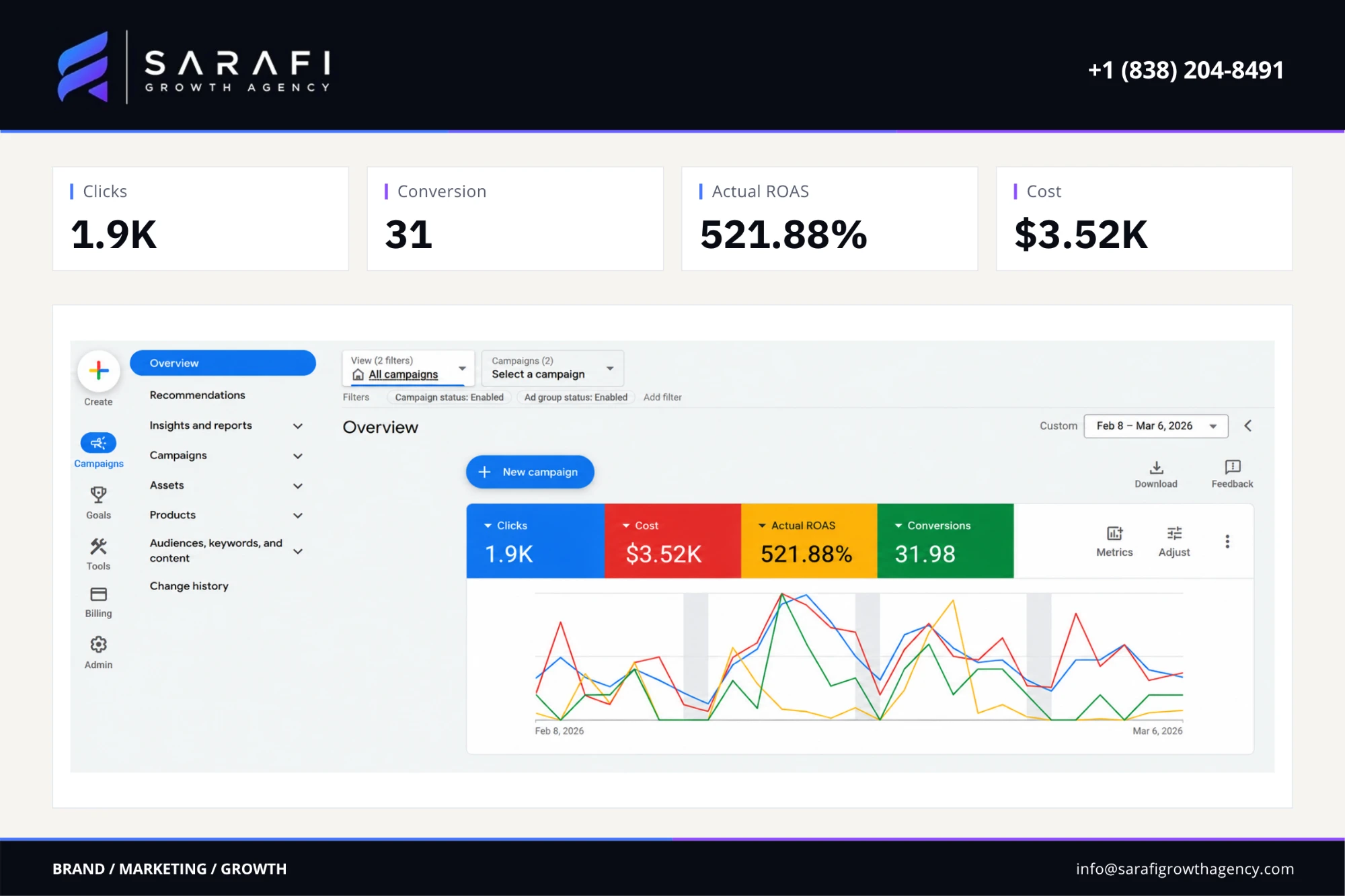Viewport: 1345px width, 896px height.
Task: Click the Feb 8, 2026 chart axis label
Action: (x=560, y=731)
